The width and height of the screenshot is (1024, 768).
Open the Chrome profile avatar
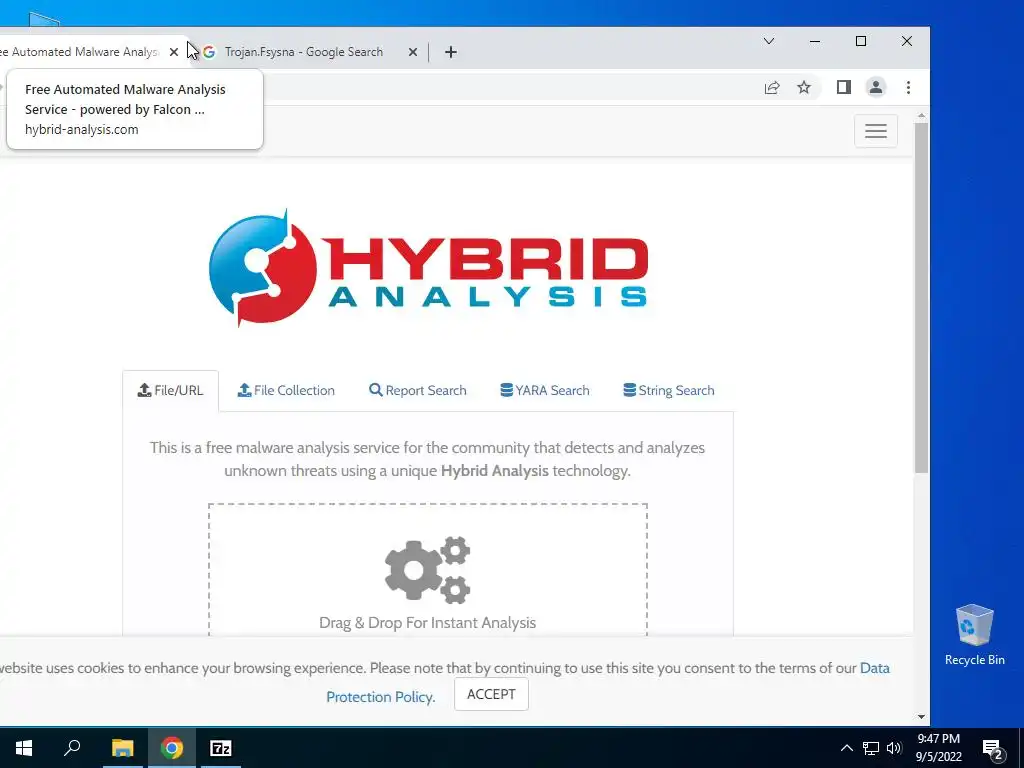click(x=876, y=88)
